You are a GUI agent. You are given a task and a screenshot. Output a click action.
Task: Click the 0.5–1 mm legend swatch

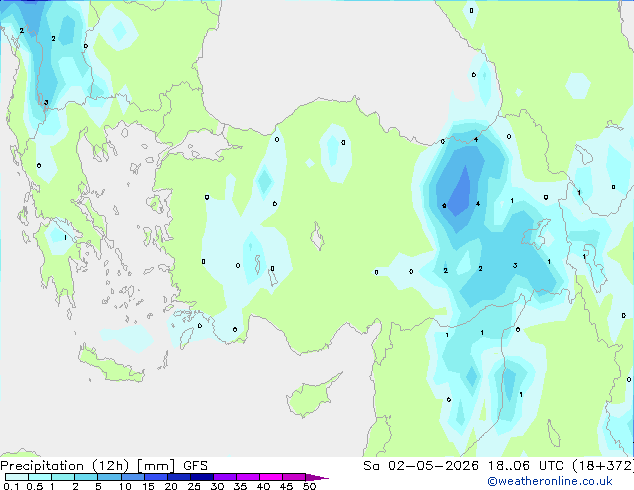click(x=40, y=477)
